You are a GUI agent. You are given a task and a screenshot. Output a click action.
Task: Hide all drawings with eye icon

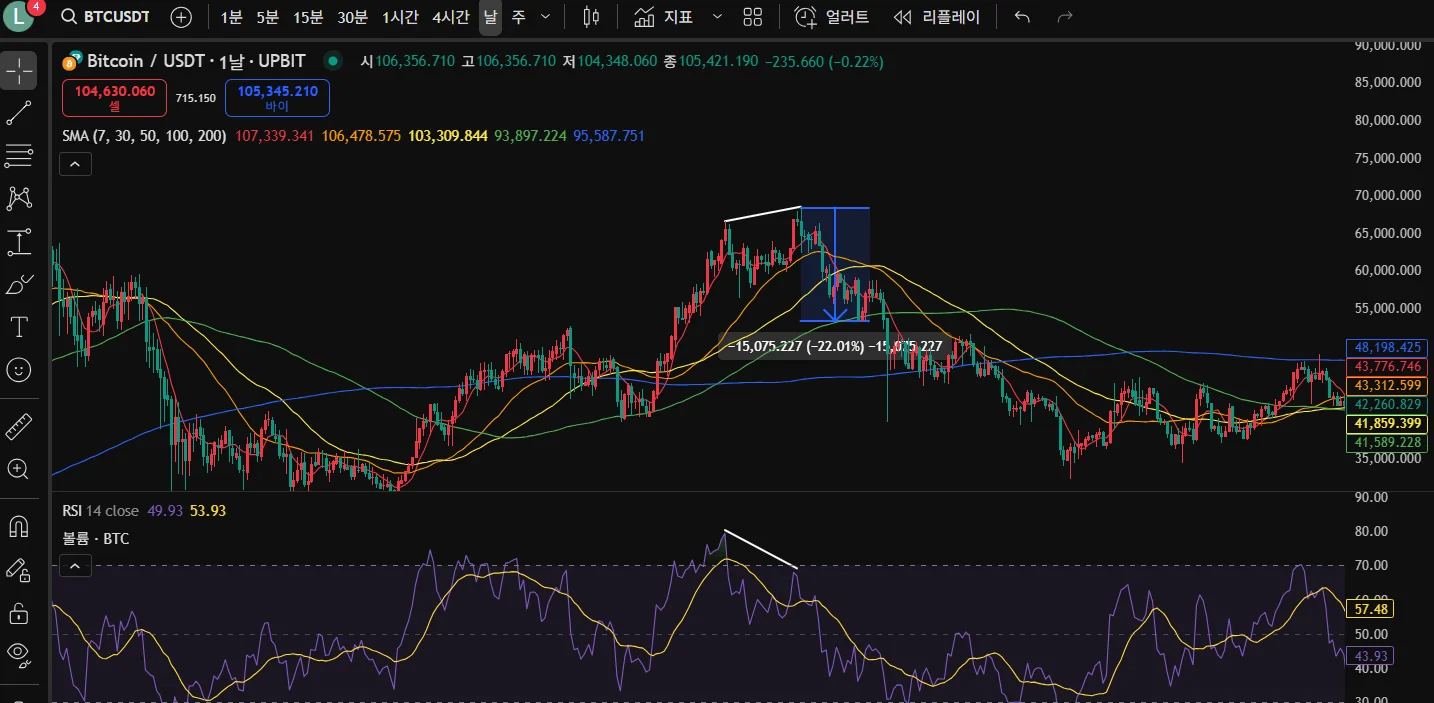pos(19,654)
